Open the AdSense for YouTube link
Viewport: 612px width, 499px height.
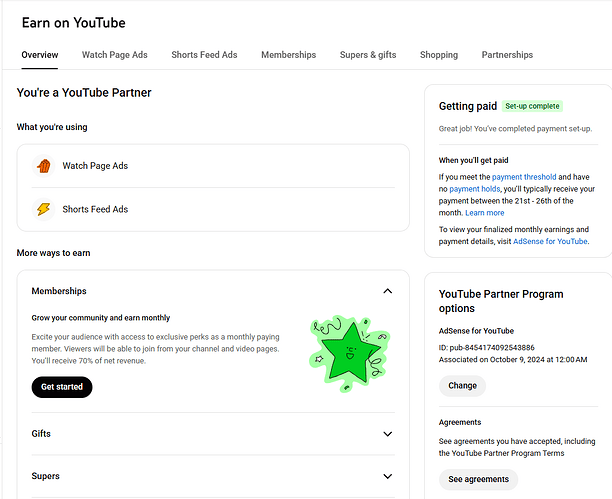point(550,241)
